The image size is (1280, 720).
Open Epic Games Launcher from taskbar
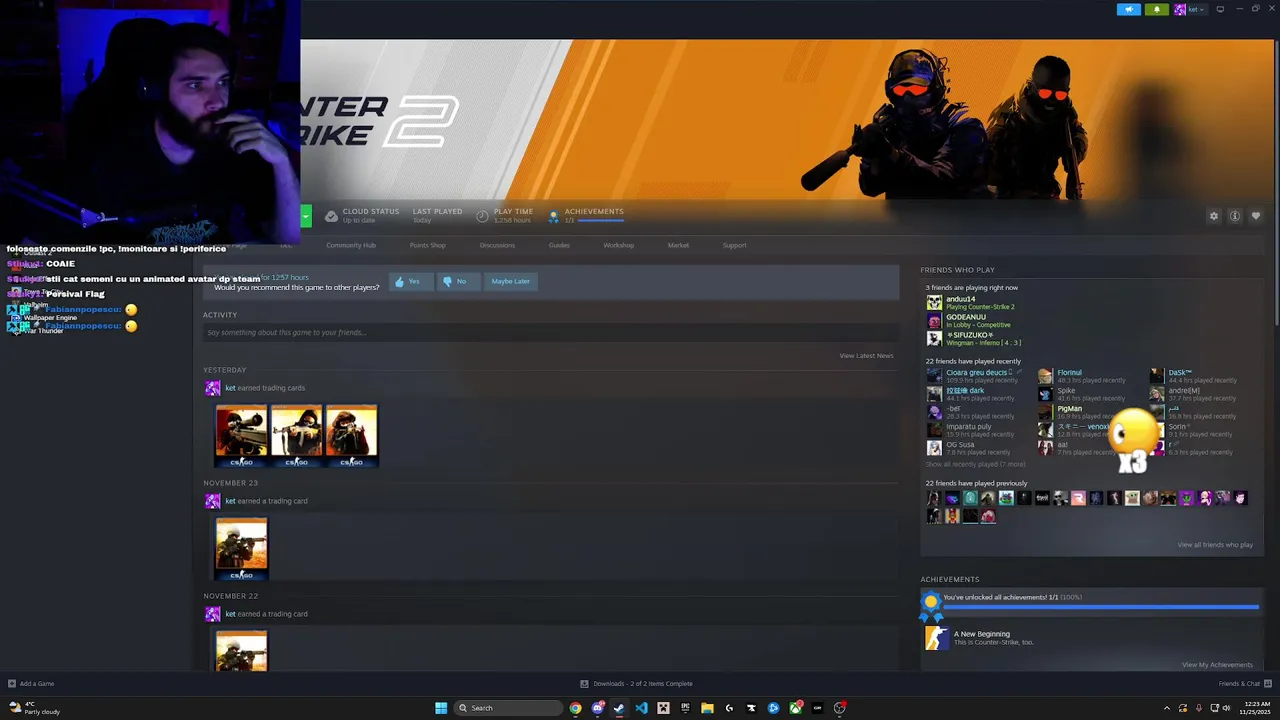coord(685,708)
